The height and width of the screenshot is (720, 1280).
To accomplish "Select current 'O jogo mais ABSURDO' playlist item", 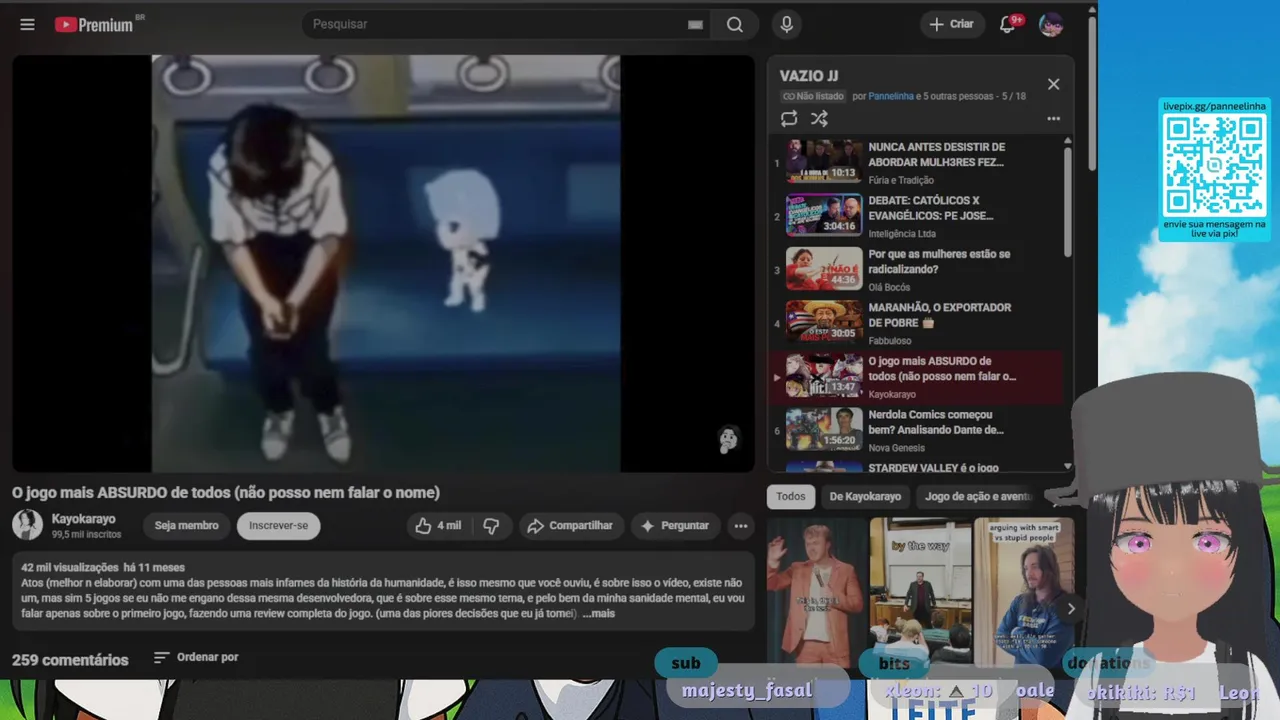I will point(915,377).
